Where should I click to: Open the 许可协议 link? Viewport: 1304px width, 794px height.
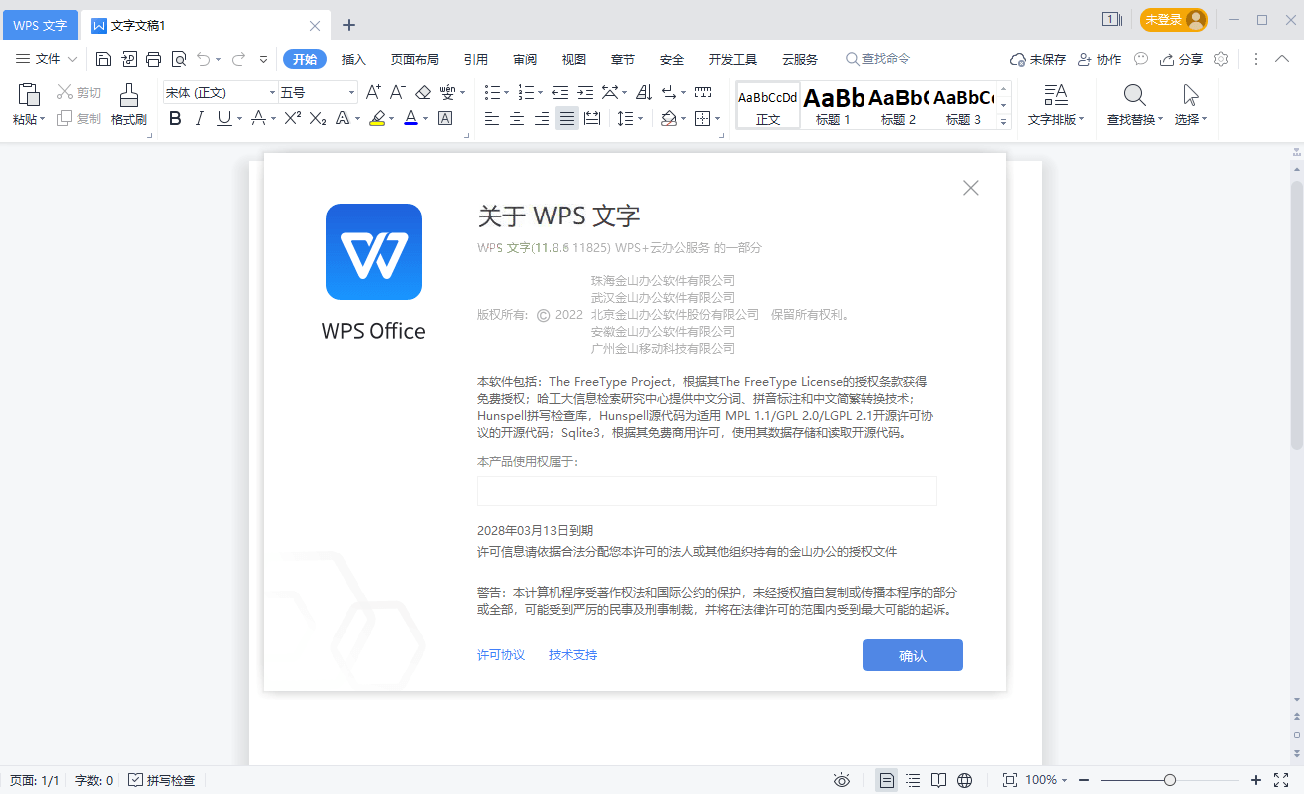[500, 655]
